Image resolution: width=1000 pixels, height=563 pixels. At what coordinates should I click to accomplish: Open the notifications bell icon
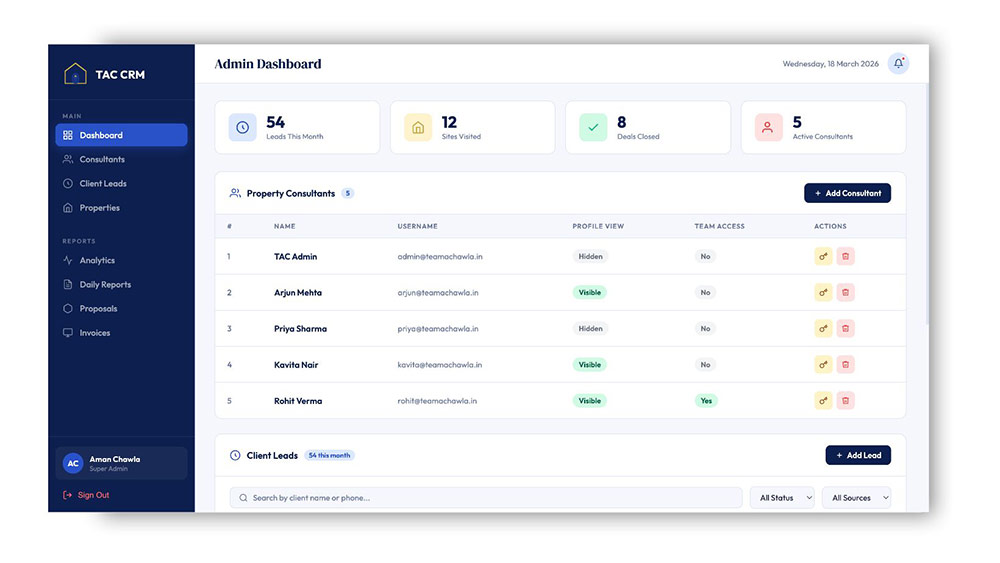point(898,64)
